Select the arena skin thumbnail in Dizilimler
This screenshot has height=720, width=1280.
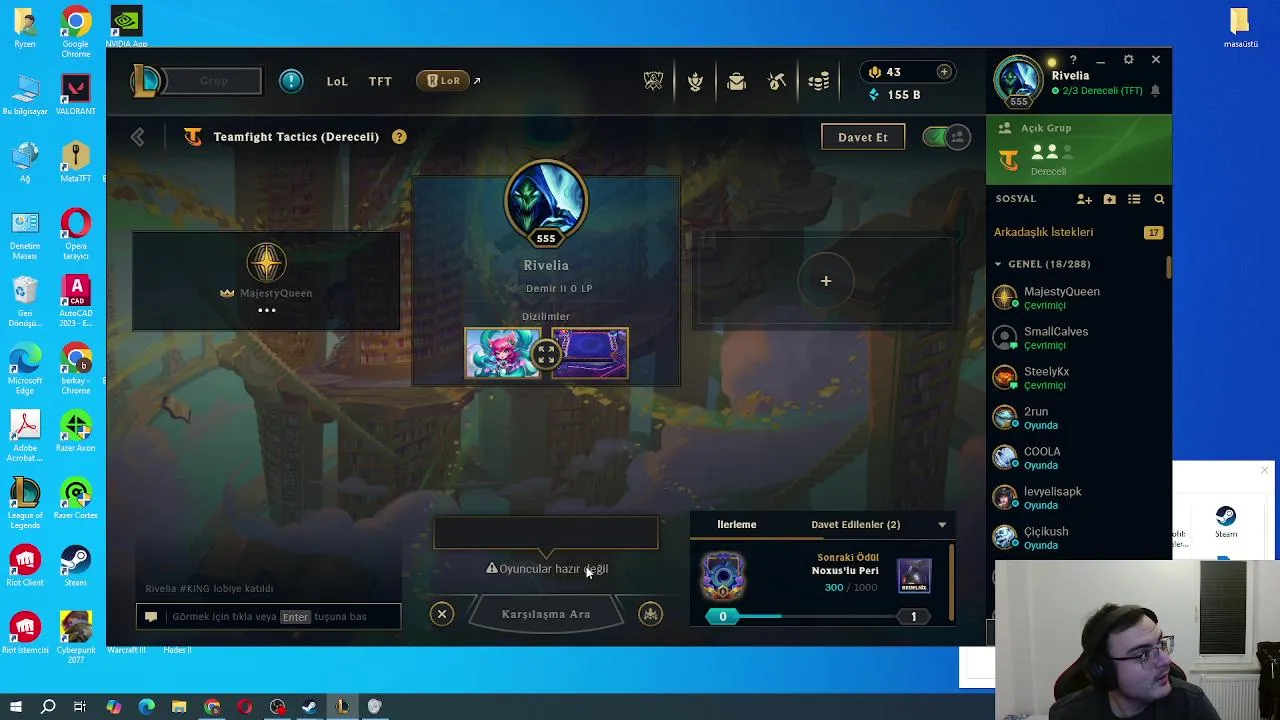[590, 353]
